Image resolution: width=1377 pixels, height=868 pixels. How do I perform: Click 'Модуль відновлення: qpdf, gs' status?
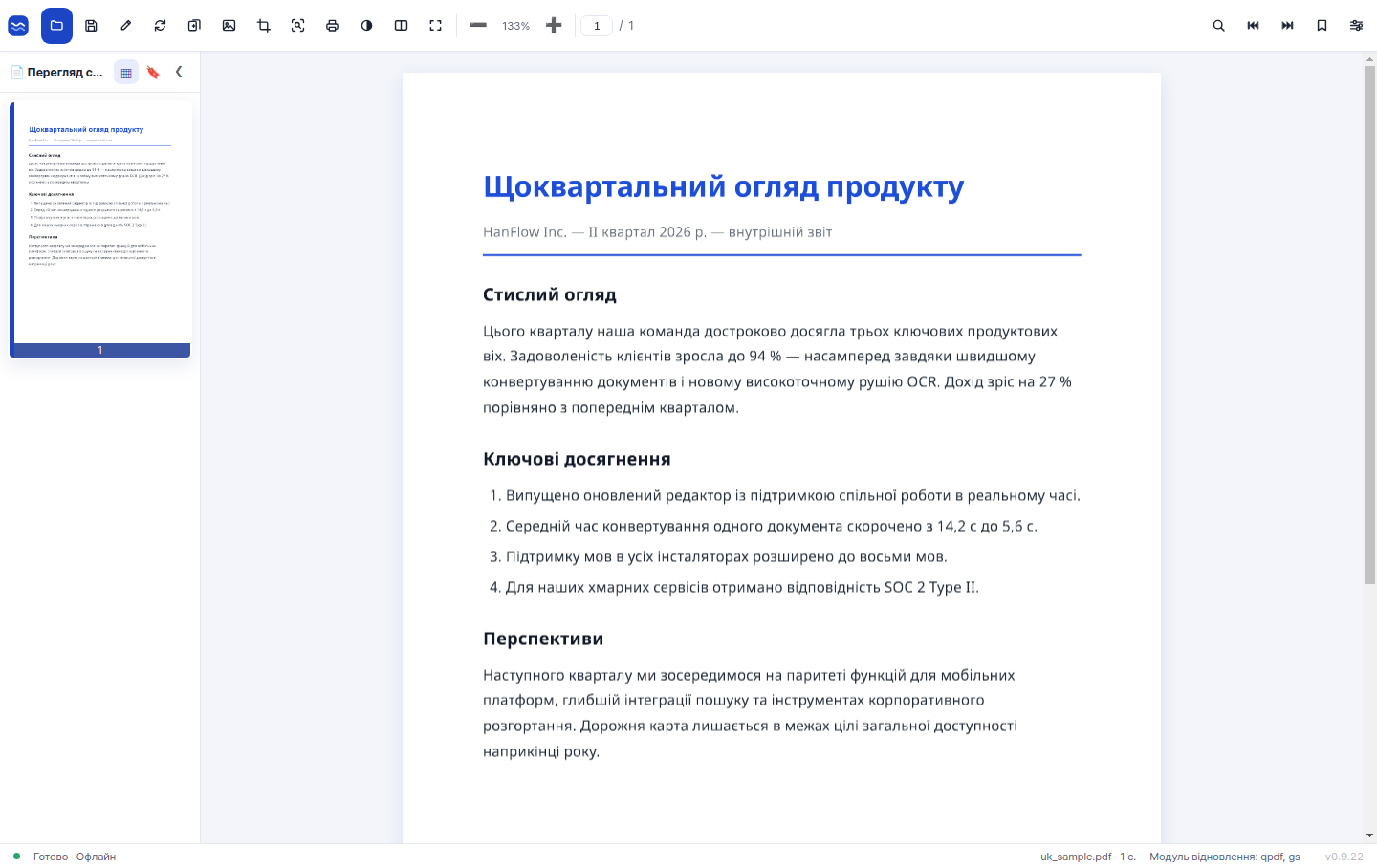pyautogui.click(x=1225, y=857)
